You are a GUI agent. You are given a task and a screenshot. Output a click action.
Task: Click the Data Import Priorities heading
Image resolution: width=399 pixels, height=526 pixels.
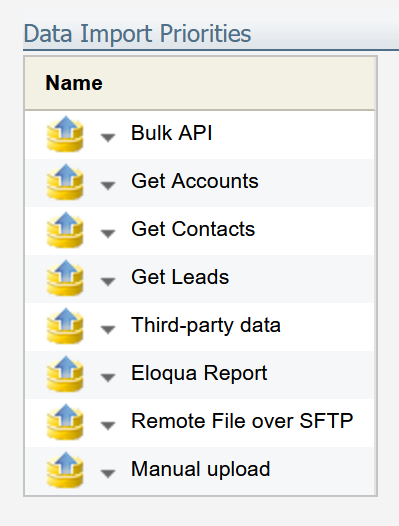point(137,34)
